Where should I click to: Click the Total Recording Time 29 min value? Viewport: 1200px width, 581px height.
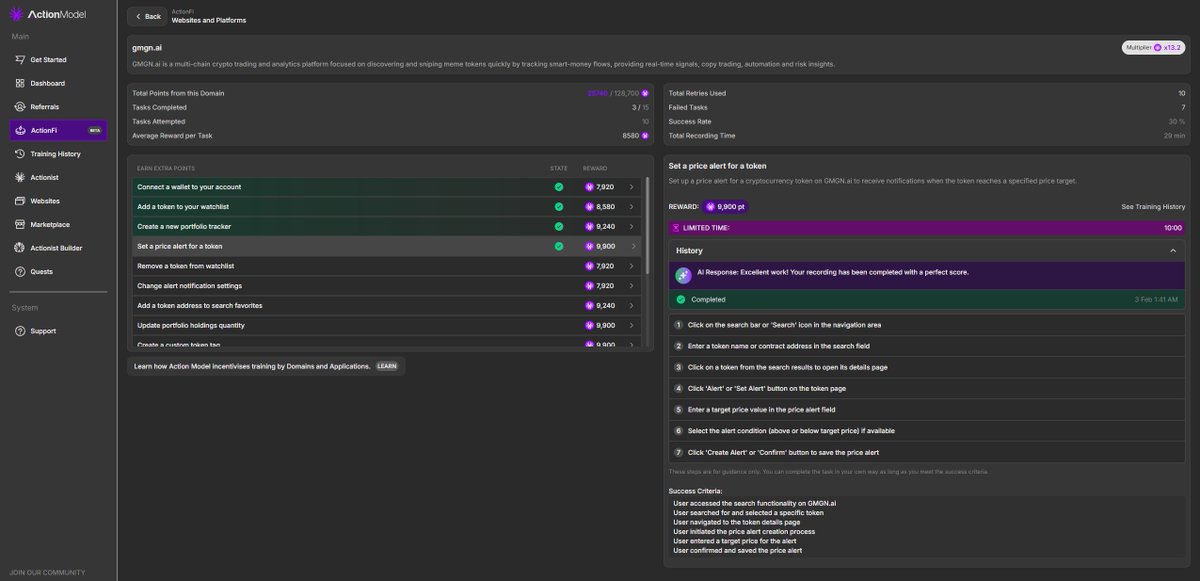[x=1174, y=135]
